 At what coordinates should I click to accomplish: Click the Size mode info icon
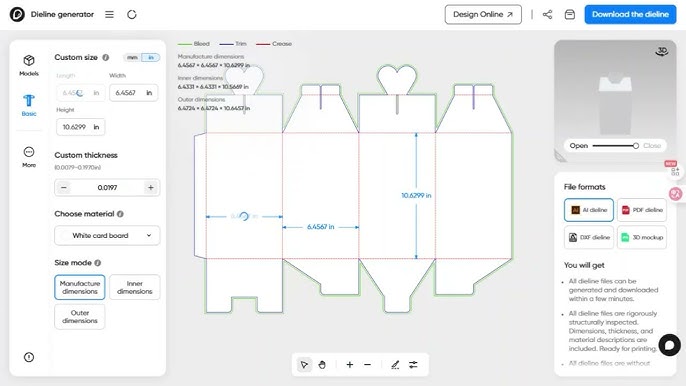coord(98,263)
